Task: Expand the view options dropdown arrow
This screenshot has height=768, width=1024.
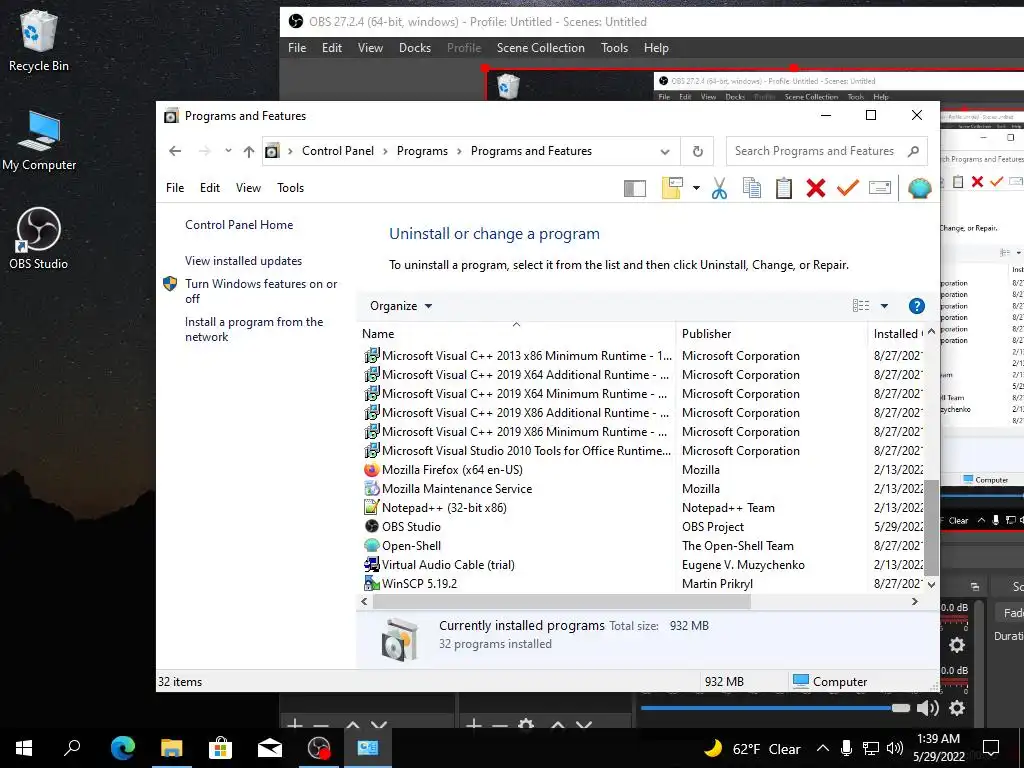Action: point(884,306)
